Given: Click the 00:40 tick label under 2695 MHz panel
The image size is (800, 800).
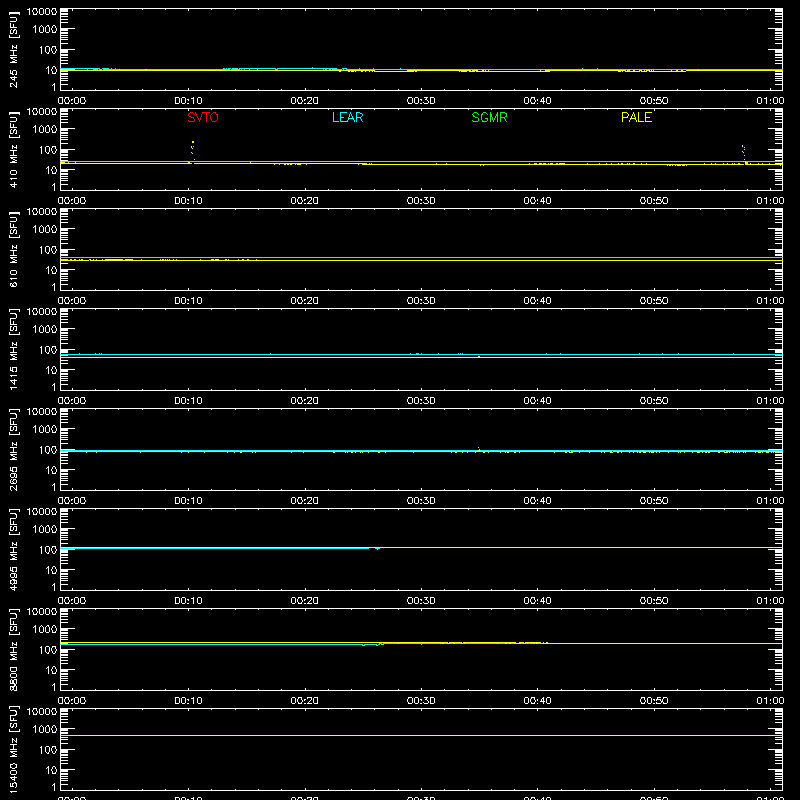Looking at the screenshot, I should (x=537, y=501).
